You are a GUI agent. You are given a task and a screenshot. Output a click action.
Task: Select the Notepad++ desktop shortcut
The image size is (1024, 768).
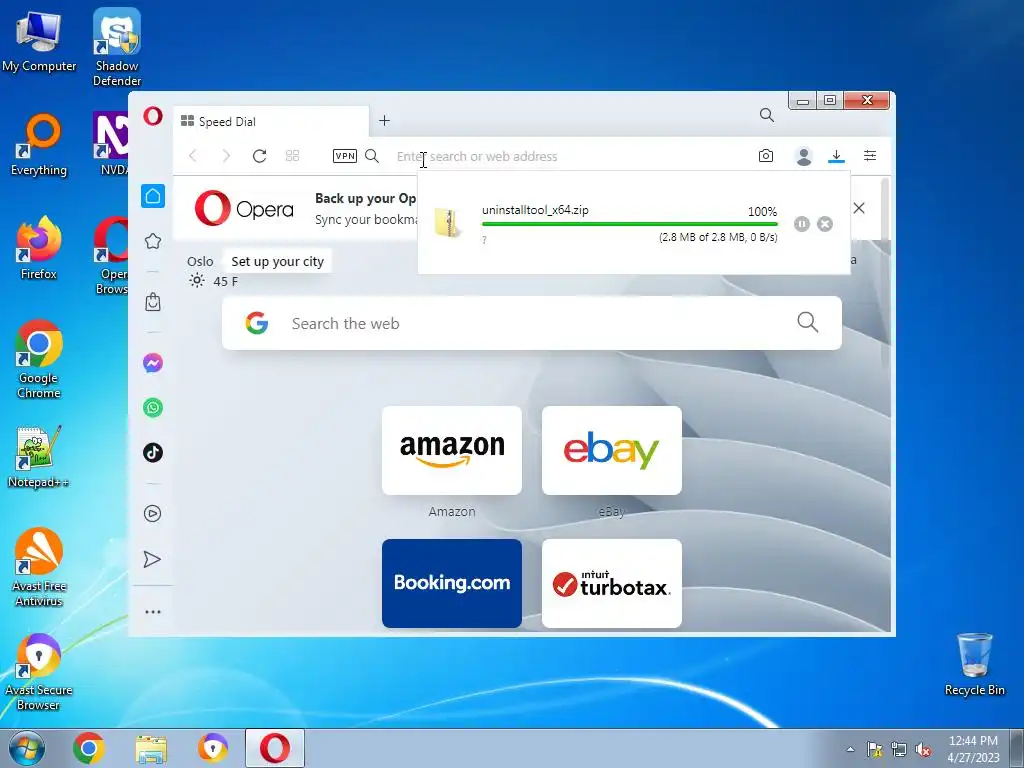39,456
